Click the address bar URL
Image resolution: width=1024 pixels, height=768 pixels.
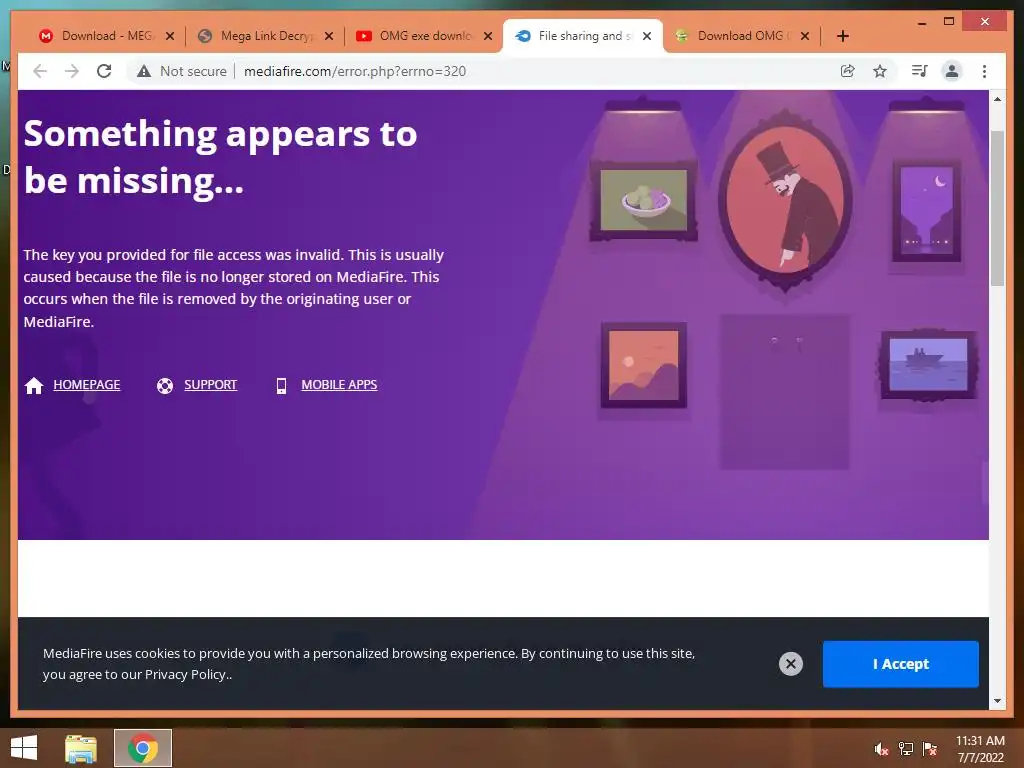[x=355, y=71]
